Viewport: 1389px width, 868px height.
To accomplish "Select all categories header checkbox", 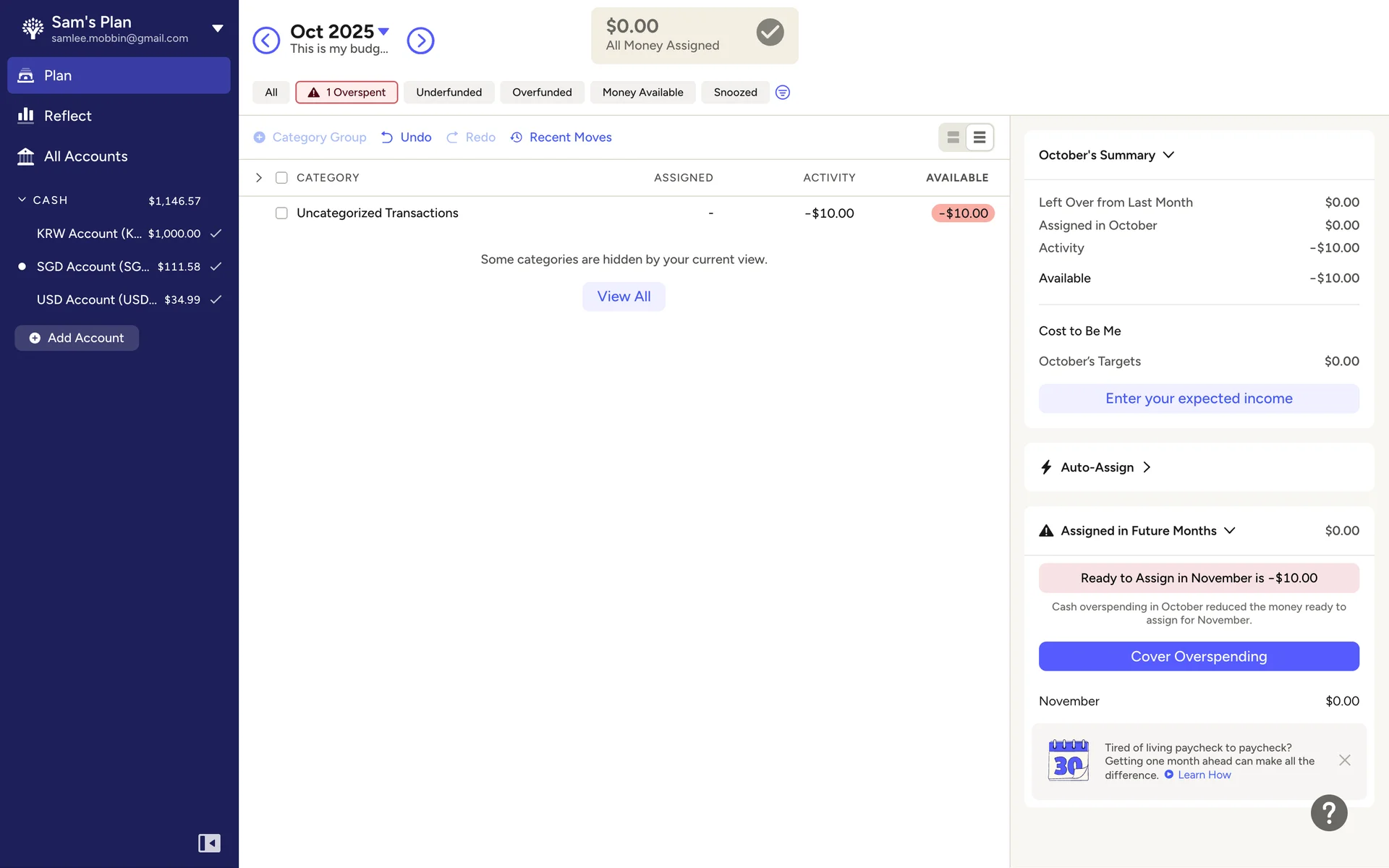I will pos(281,178).
